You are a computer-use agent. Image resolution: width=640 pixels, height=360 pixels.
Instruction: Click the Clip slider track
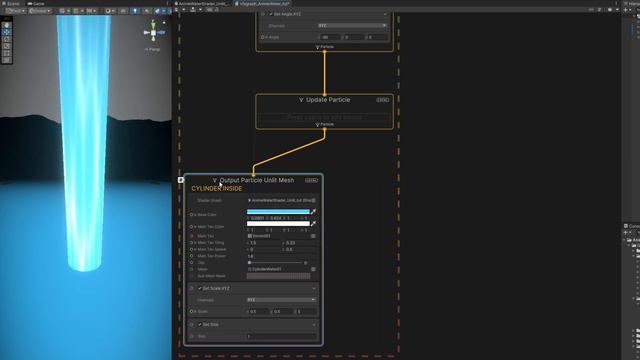click(277, 263)
